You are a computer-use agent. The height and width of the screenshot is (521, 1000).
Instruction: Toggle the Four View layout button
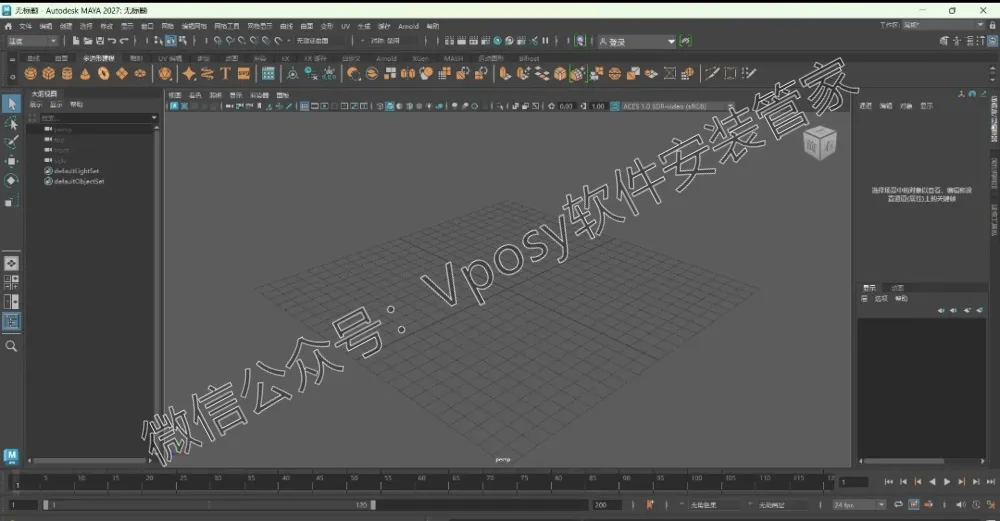pos(11,282)
